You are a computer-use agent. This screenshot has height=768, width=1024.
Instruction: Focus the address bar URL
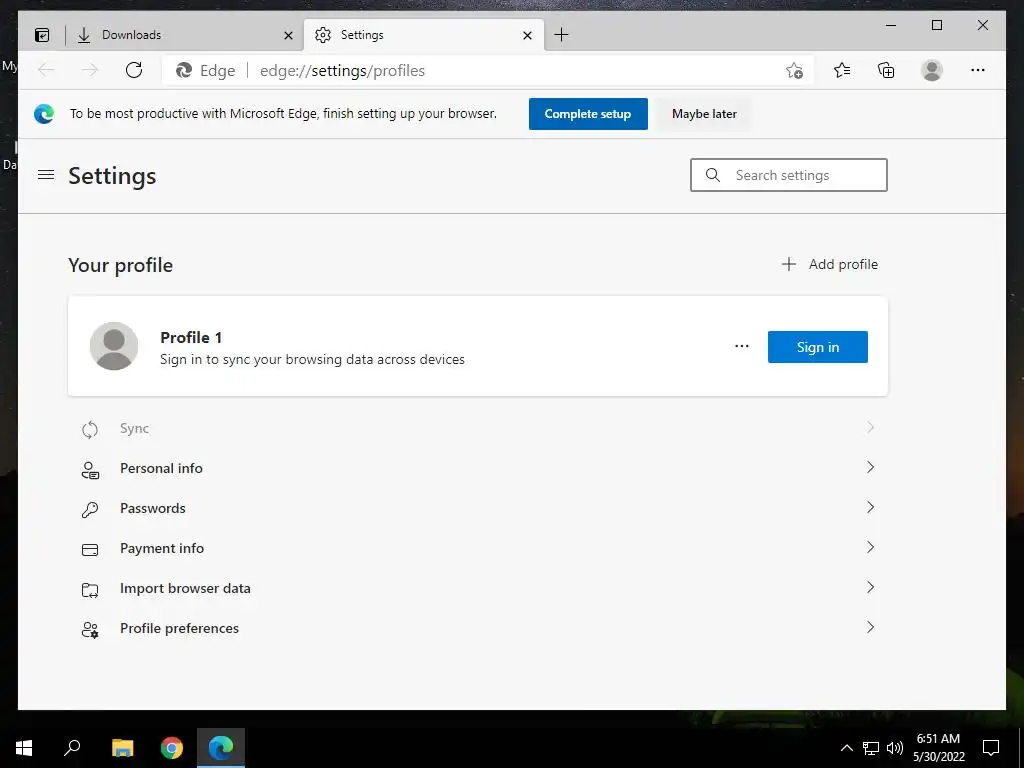[x=342, y=71]
